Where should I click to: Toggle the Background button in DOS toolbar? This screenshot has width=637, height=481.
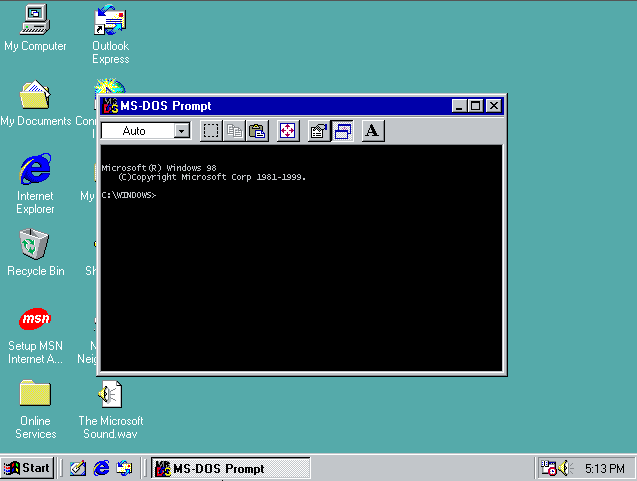click(343, 131)
